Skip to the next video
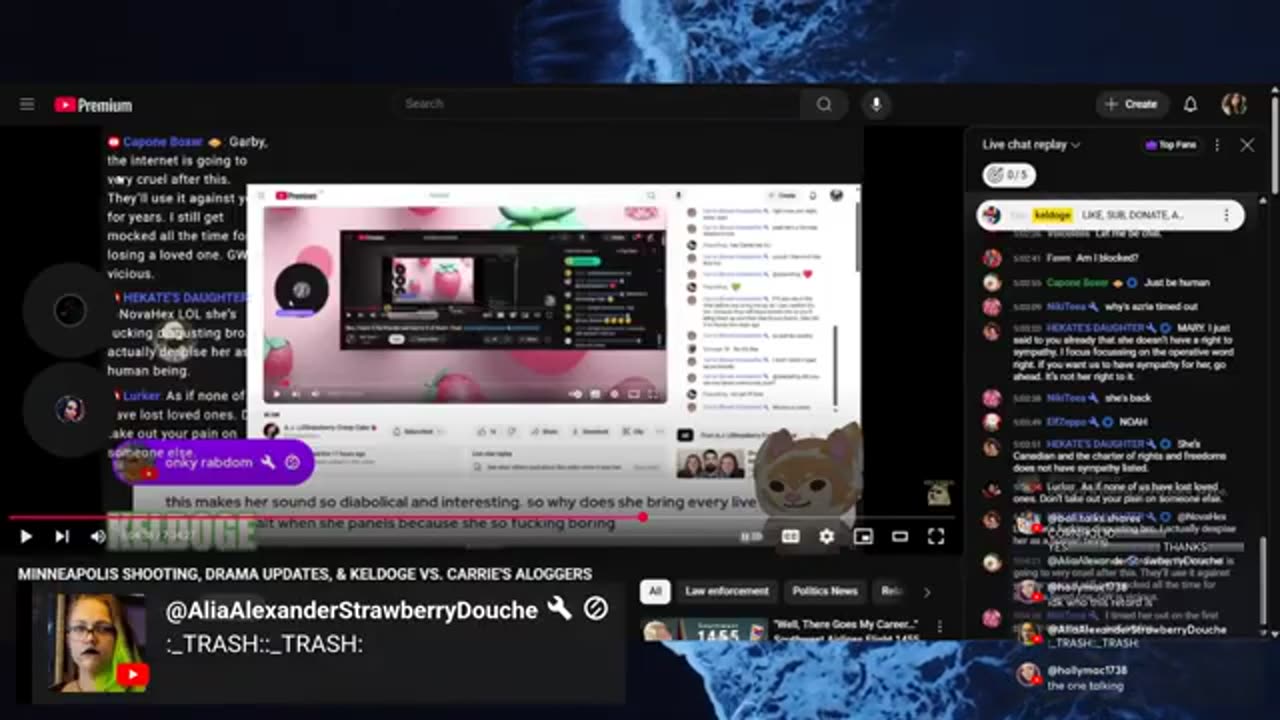 click(x=62, y=537)
